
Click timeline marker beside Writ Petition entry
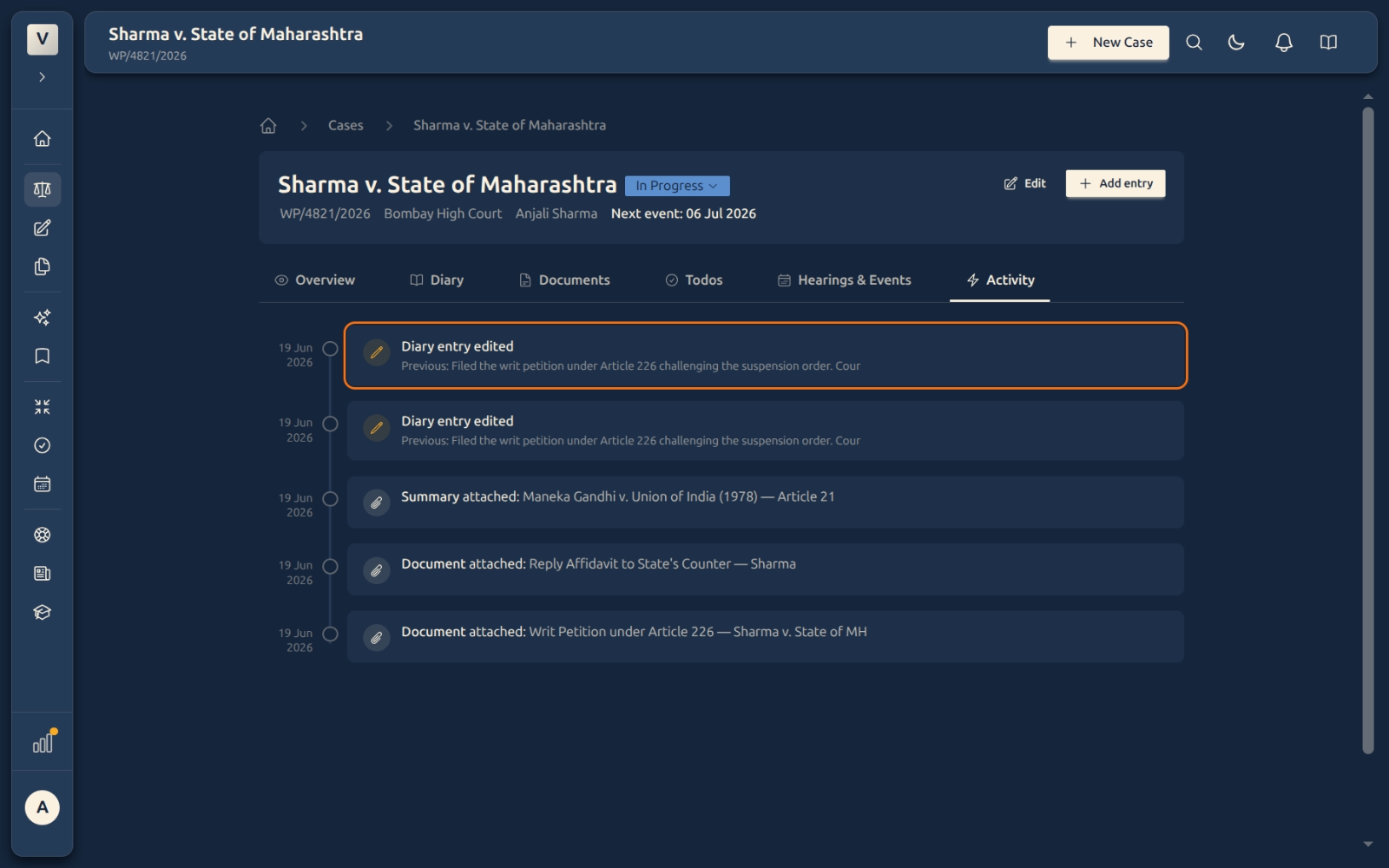[330, 634]
